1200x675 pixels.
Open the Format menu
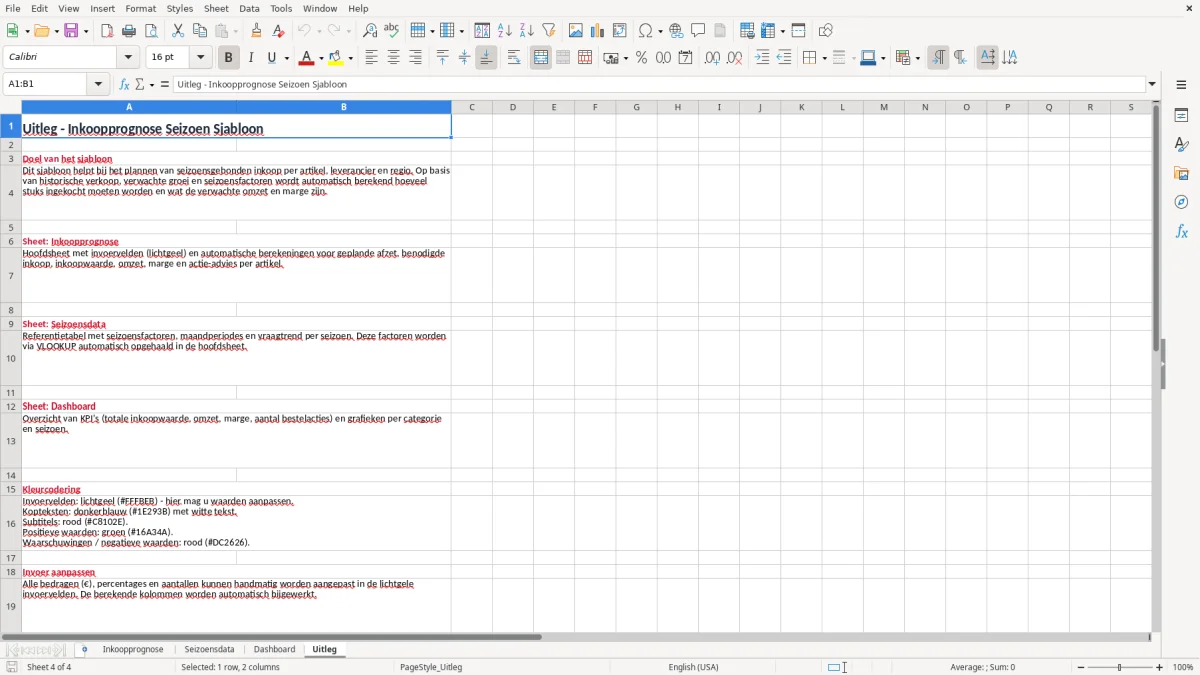click(141, 8)
